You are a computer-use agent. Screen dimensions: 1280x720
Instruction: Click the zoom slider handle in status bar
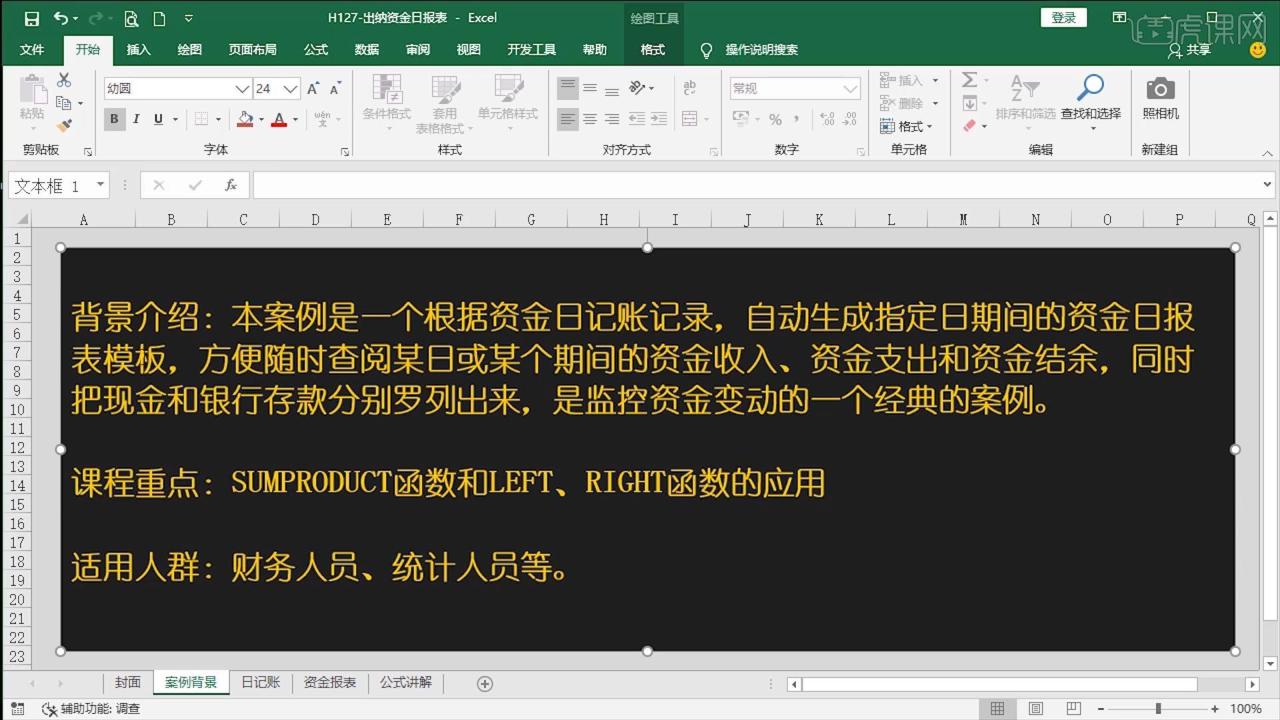click(x=1158, y=708)
